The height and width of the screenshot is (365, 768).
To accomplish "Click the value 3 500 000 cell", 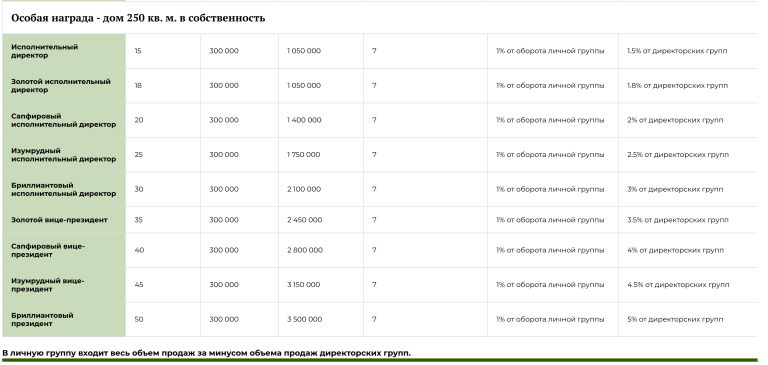I will [x=321, y=319].
